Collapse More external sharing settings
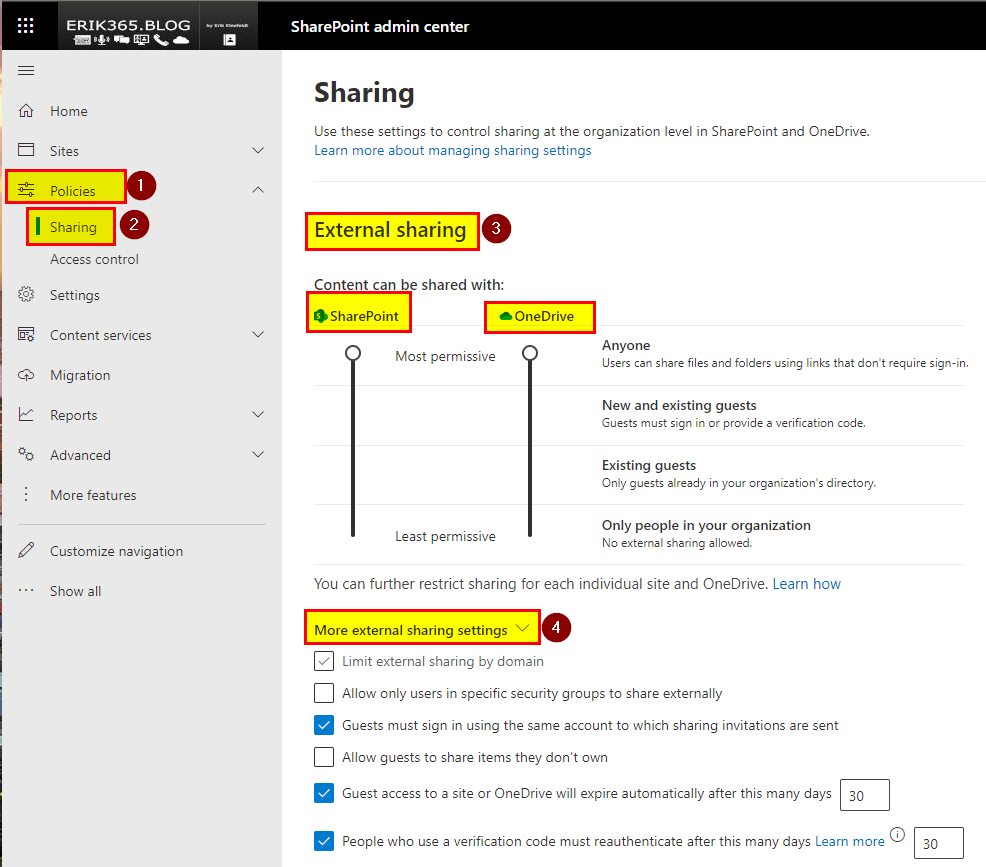Viewport: 986px width, 867px height. click(522, 629)
